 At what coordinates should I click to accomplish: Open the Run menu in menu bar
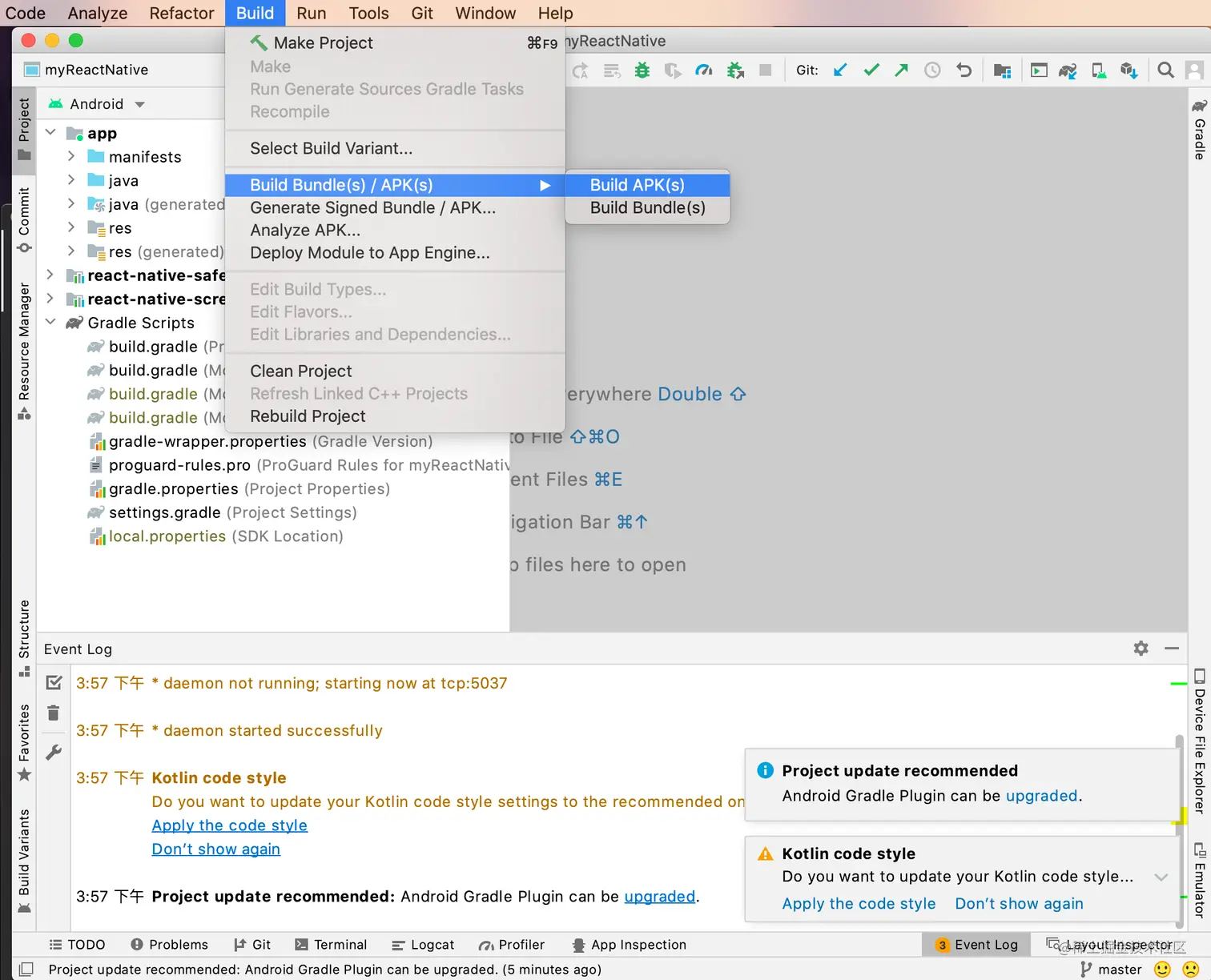tap(311, 13)
